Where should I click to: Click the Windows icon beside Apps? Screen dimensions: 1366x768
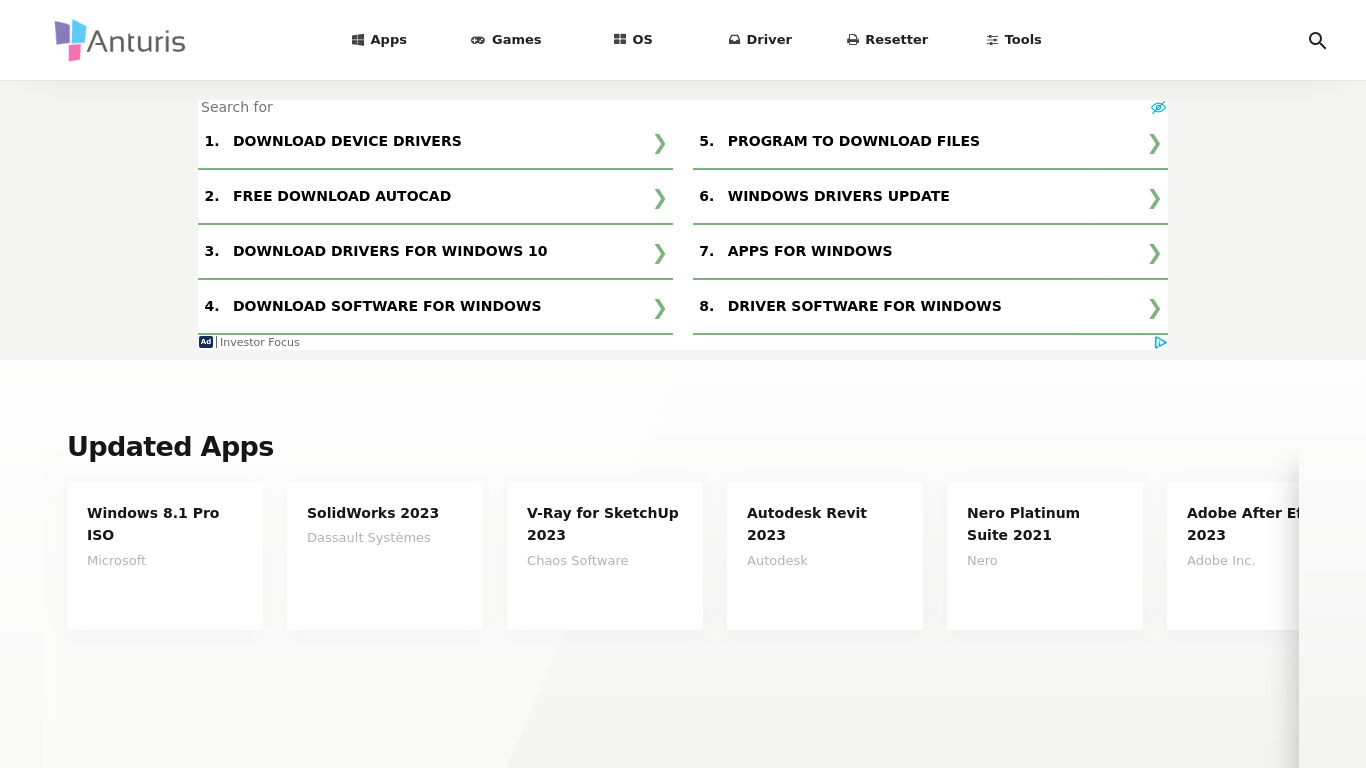(x=358, y=40)
